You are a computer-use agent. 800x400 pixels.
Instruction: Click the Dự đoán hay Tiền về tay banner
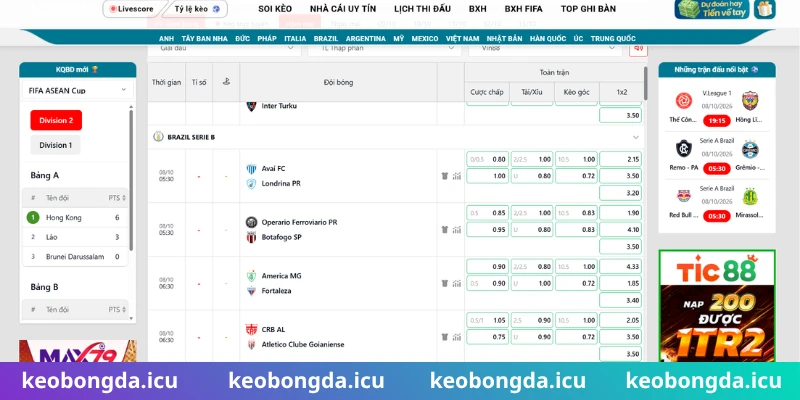712,9
